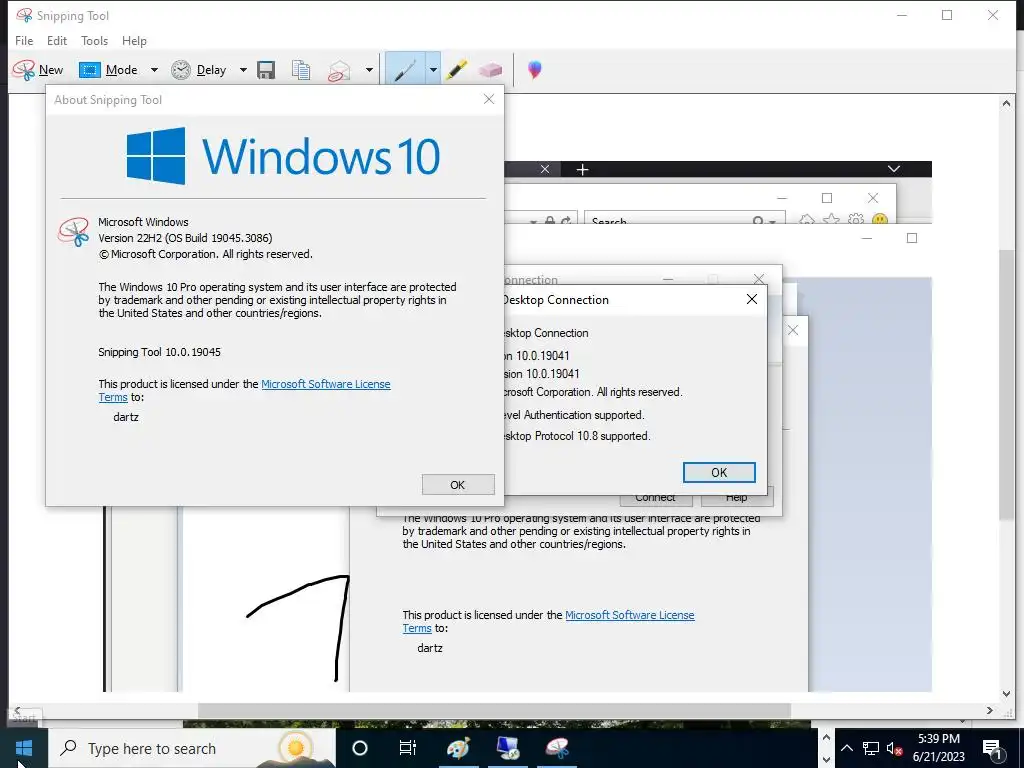
Task: Click the licensee name 'dartz' in About dialog
Action: (x=126, y=417)
